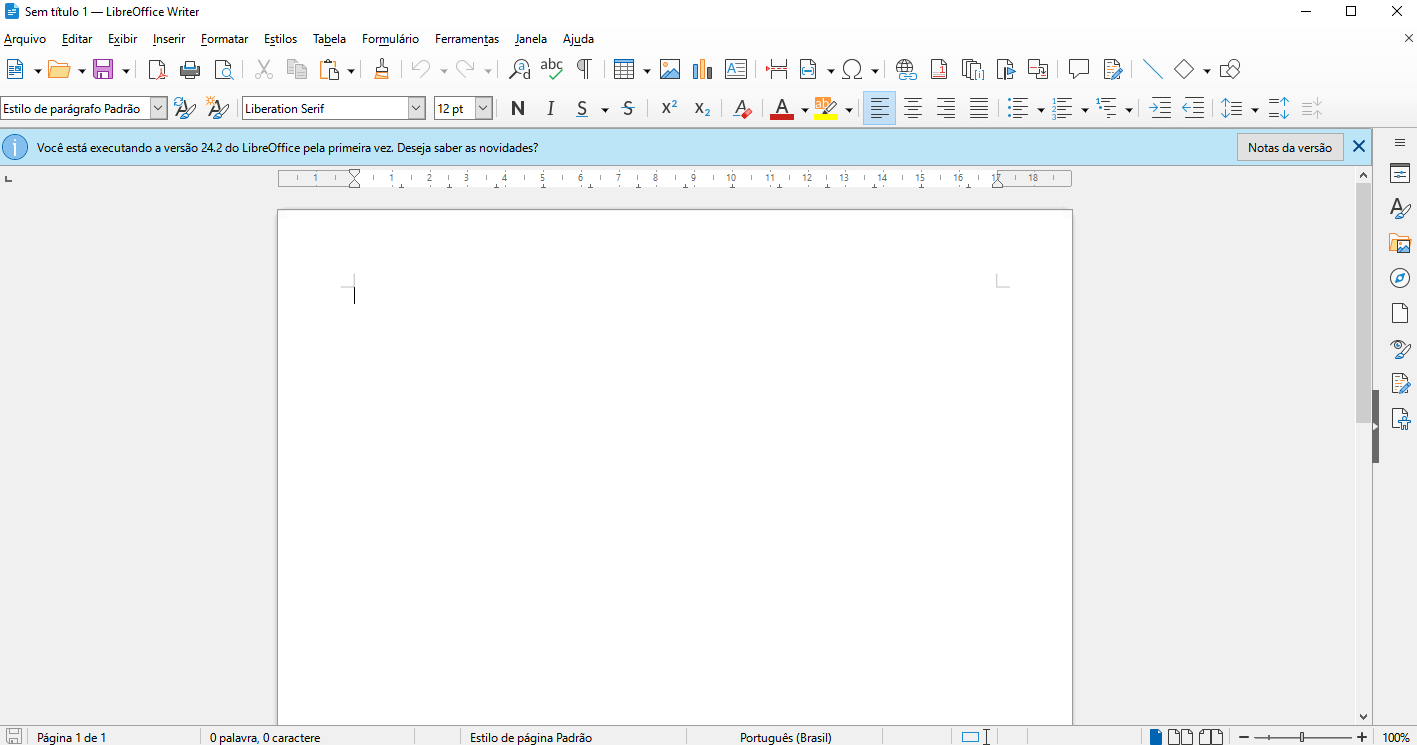Open the Formatar menu
Image resolution: width=1417 pixels, height=745 pixels.
[x=224, y=39]
